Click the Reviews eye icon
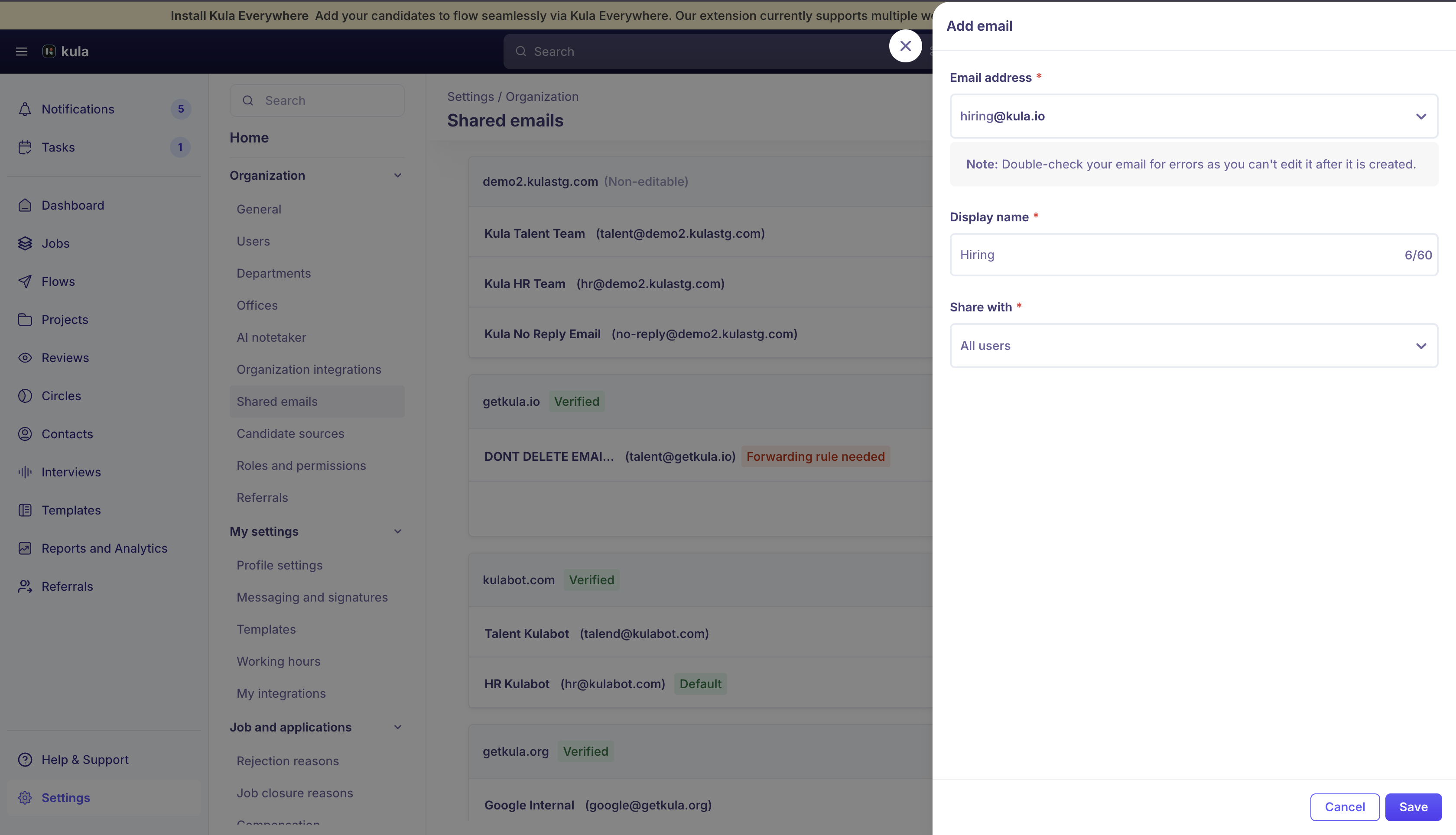 (x=25, y=358)
